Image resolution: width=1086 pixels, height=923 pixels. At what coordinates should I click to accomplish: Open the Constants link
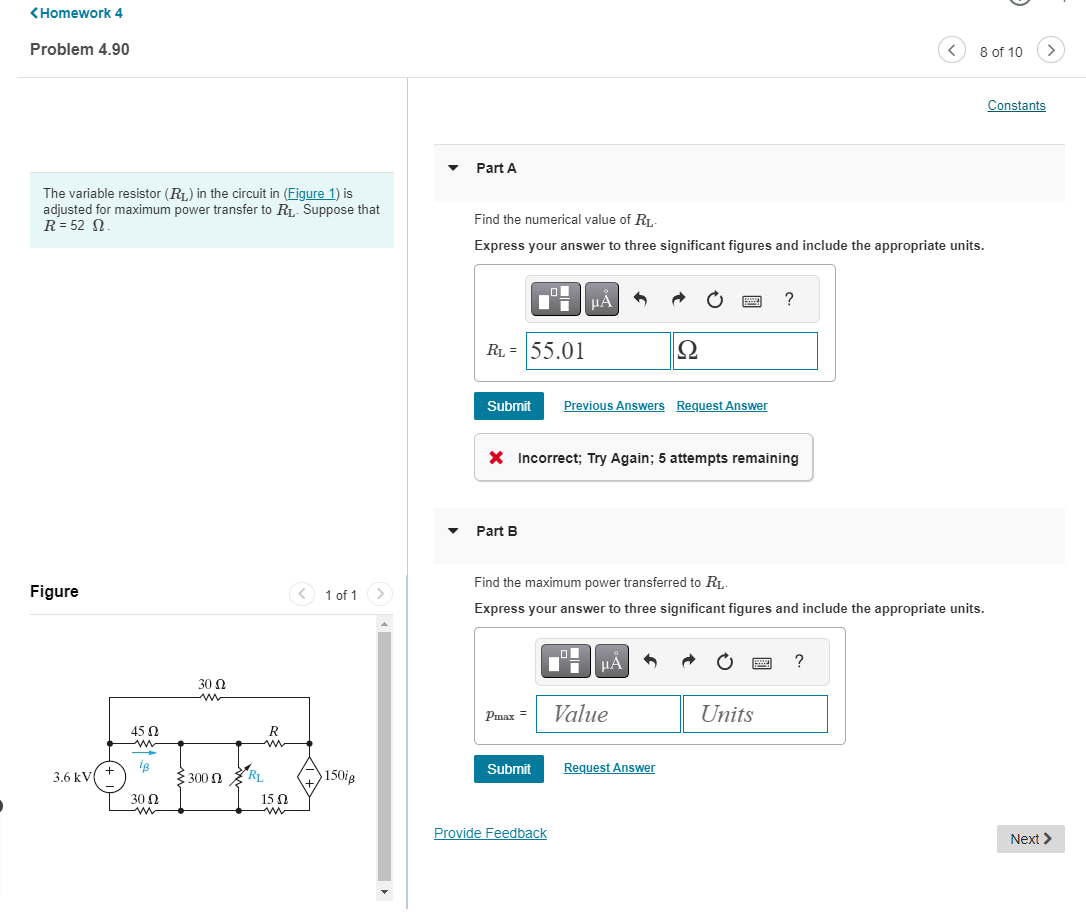click(x=1016, y=105)
